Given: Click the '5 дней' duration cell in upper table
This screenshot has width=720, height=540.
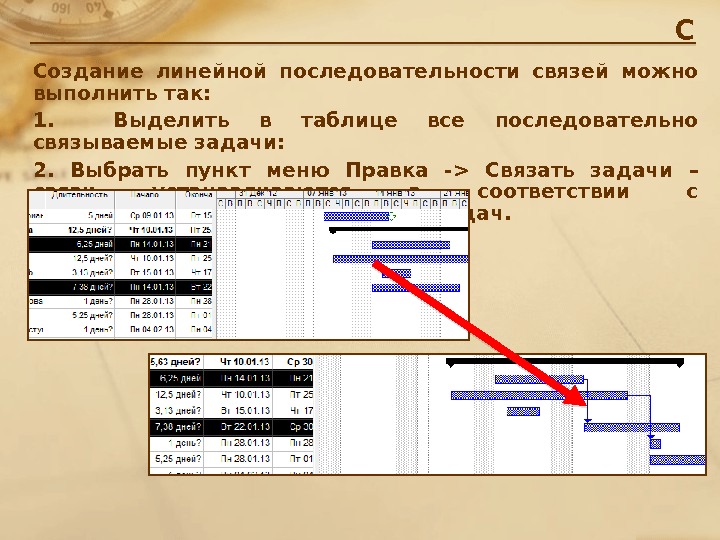Looking at the screenshot, I should point(101,215).
